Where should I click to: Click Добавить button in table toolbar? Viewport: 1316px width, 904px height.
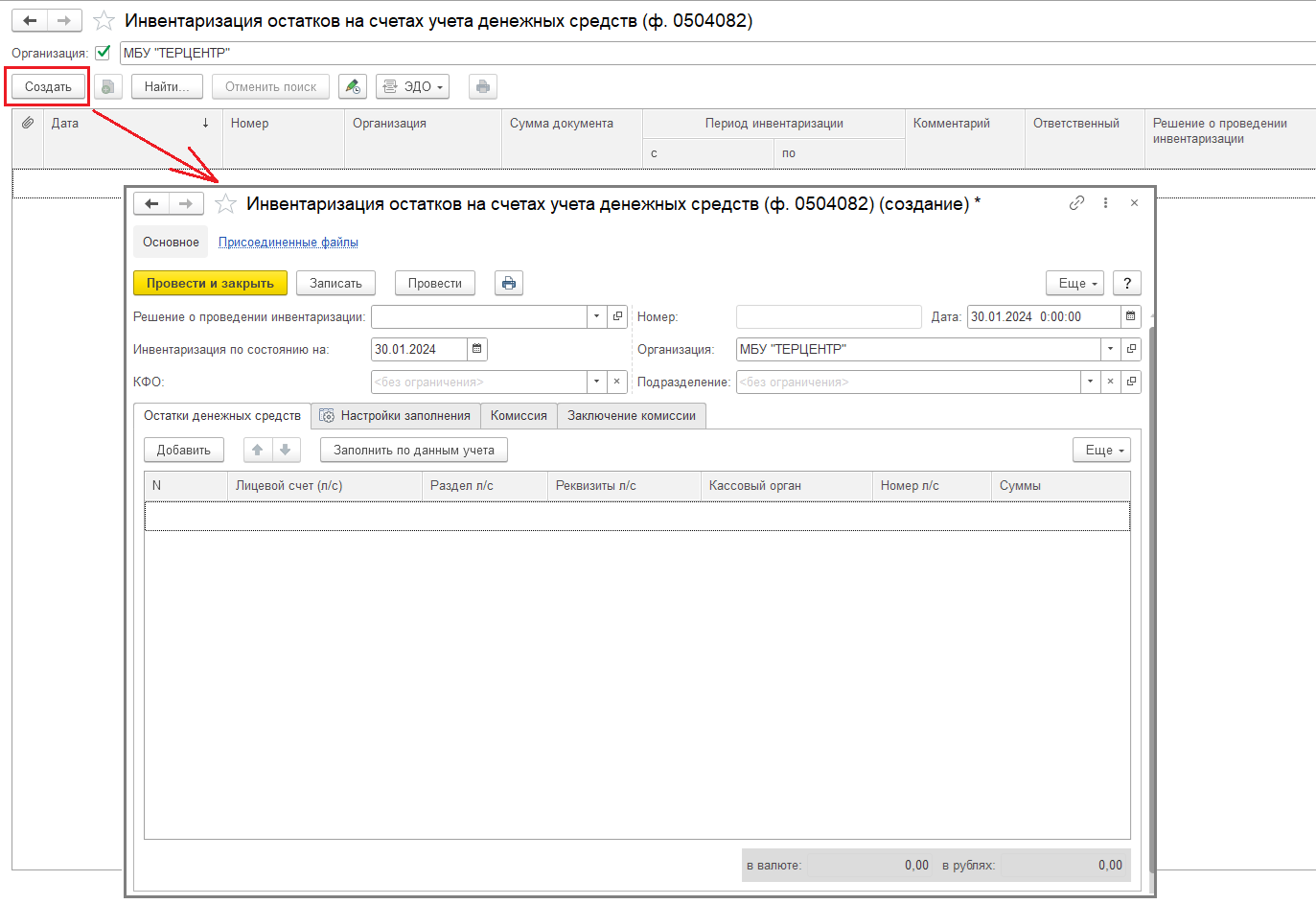[184, 450]
